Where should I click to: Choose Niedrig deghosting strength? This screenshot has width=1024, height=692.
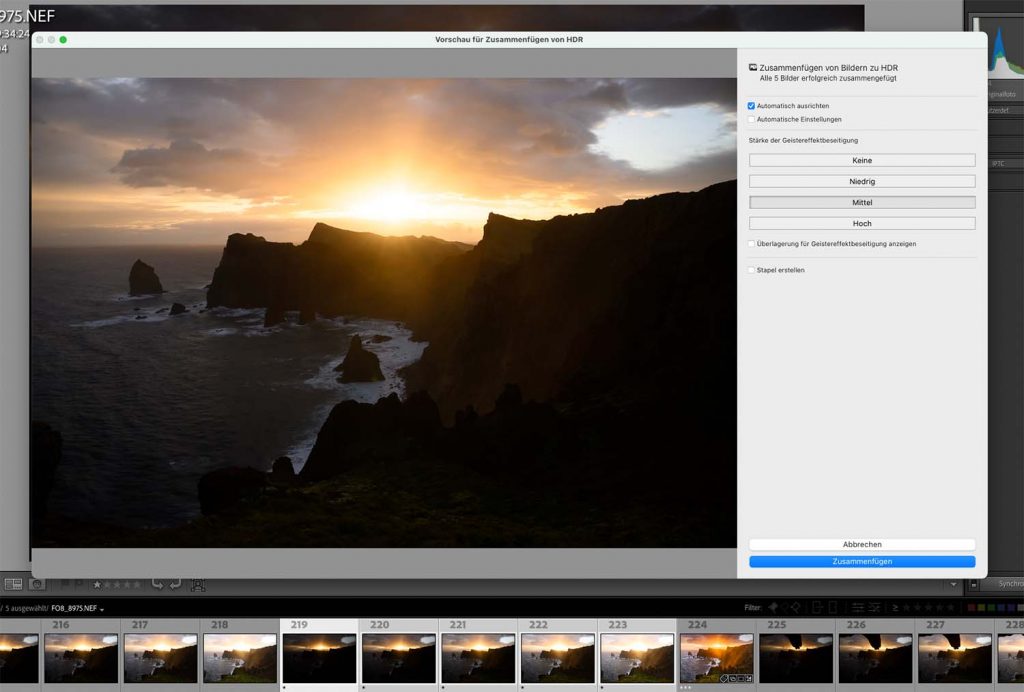[x=862, y=181]
